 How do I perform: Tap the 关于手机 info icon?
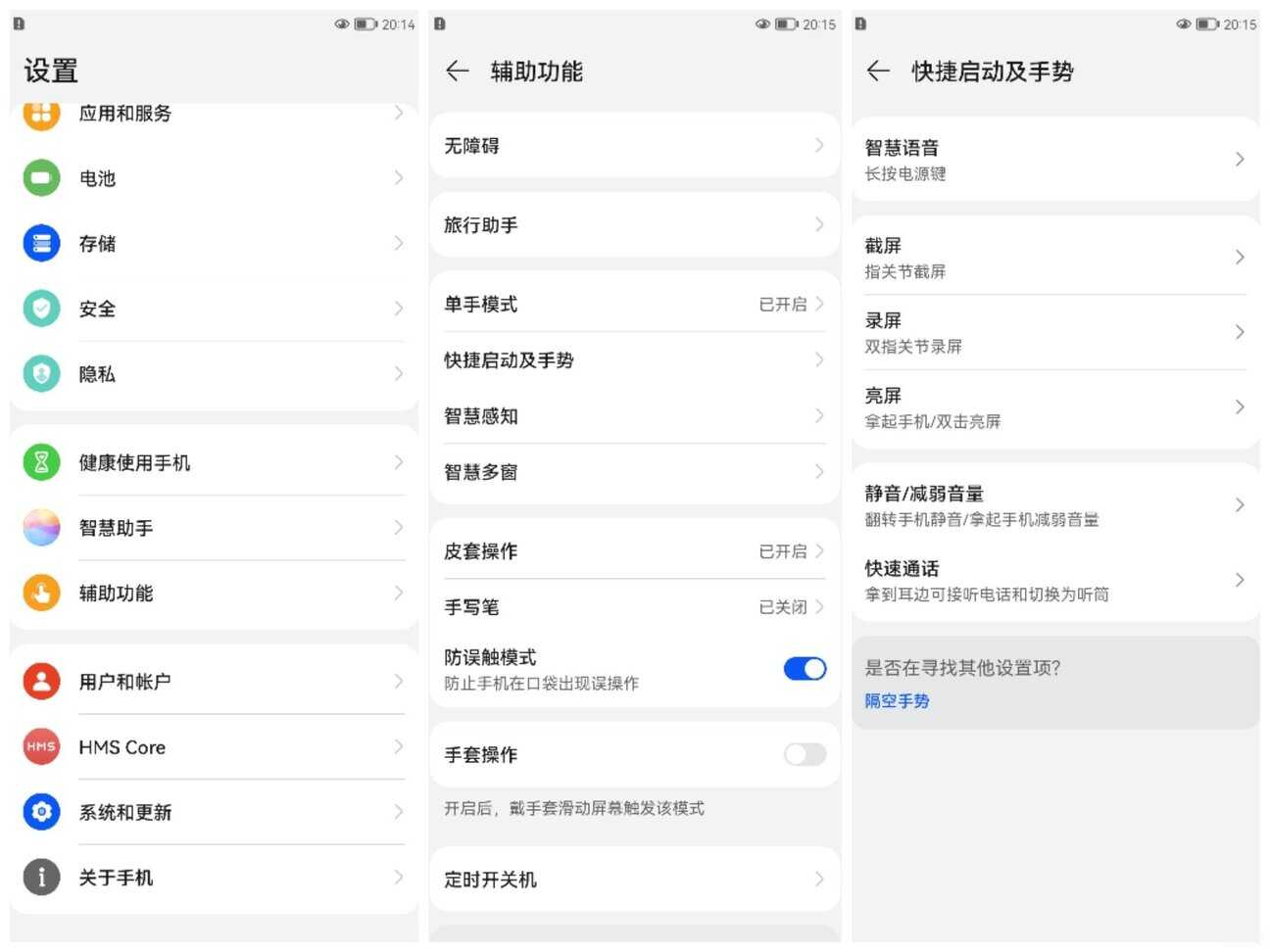[x=41, y=877]
